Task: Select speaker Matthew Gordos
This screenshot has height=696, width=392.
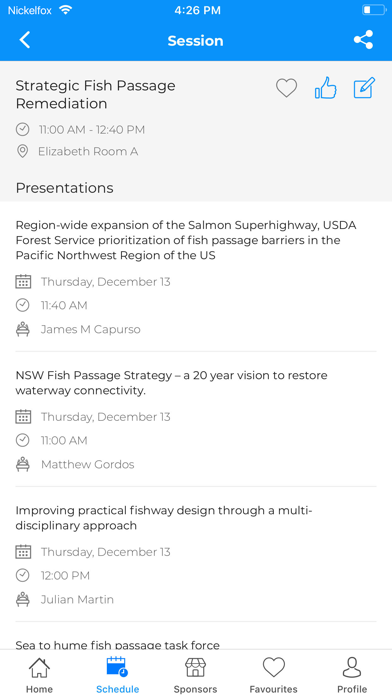Action: tap(87, 464)
